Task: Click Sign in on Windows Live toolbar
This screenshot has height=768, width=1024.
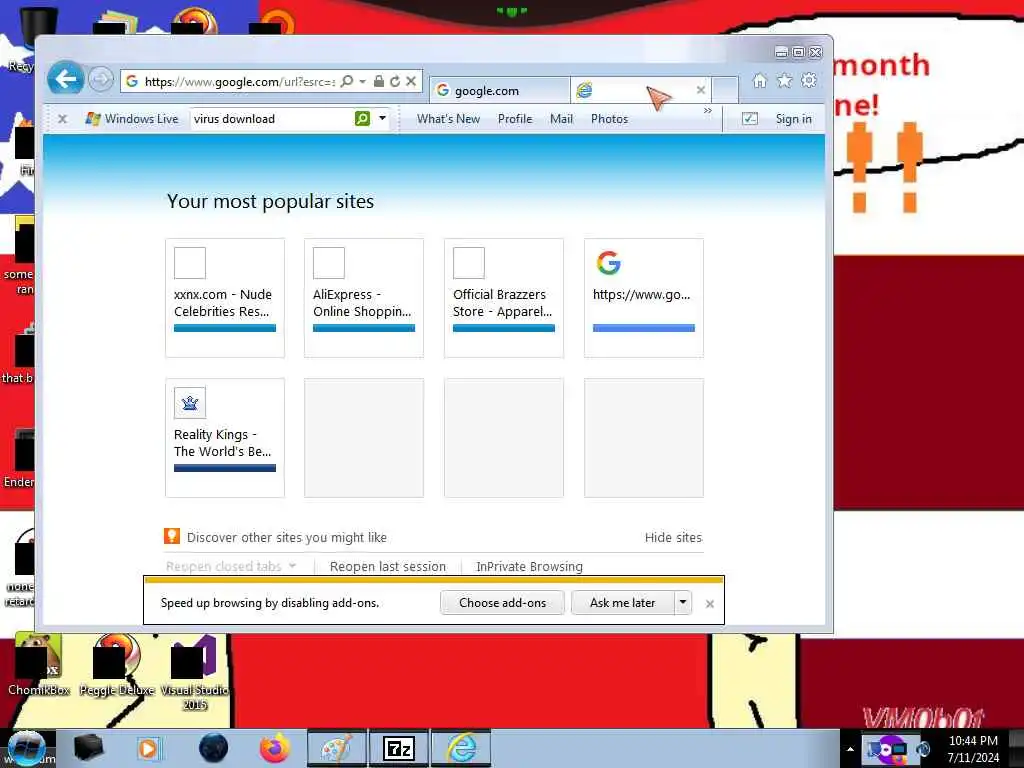Action: [x=793, y=119]
